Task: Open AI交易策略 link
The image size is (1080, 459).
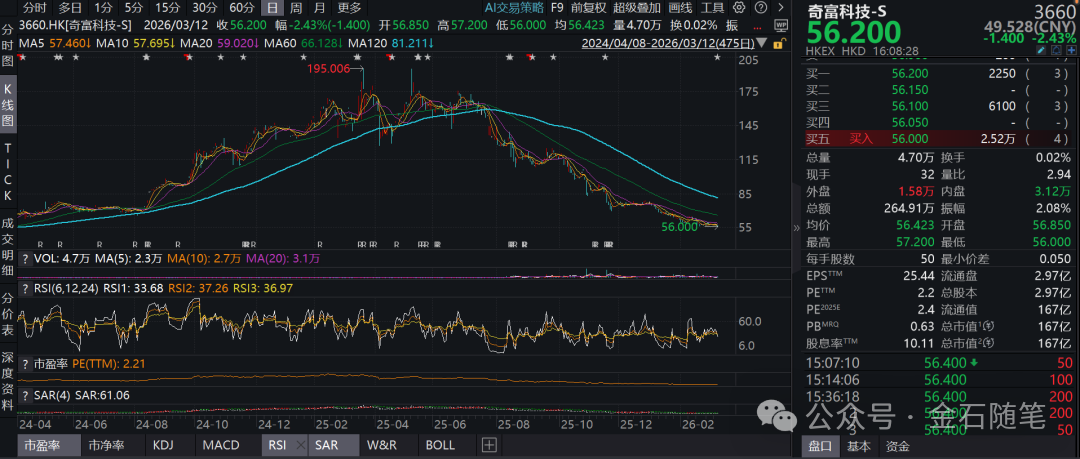Action: pos(517,7)
